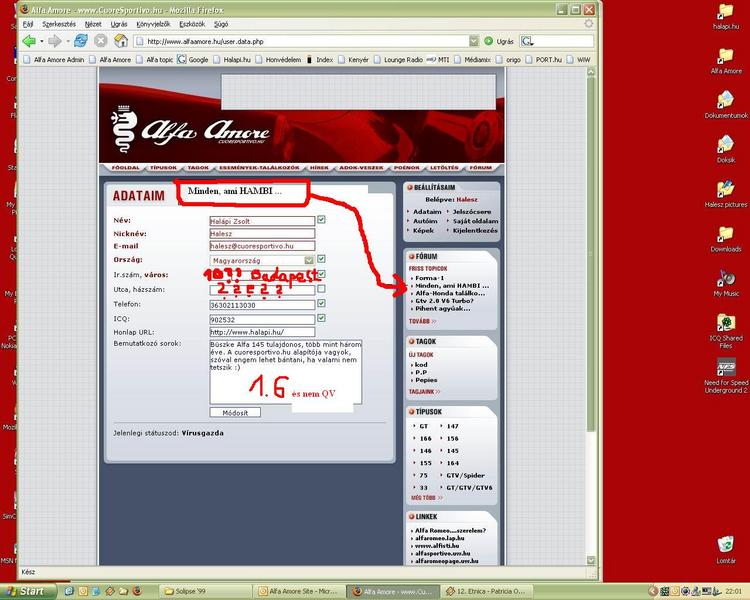Click the Módosít button

(x=235, y=412)
